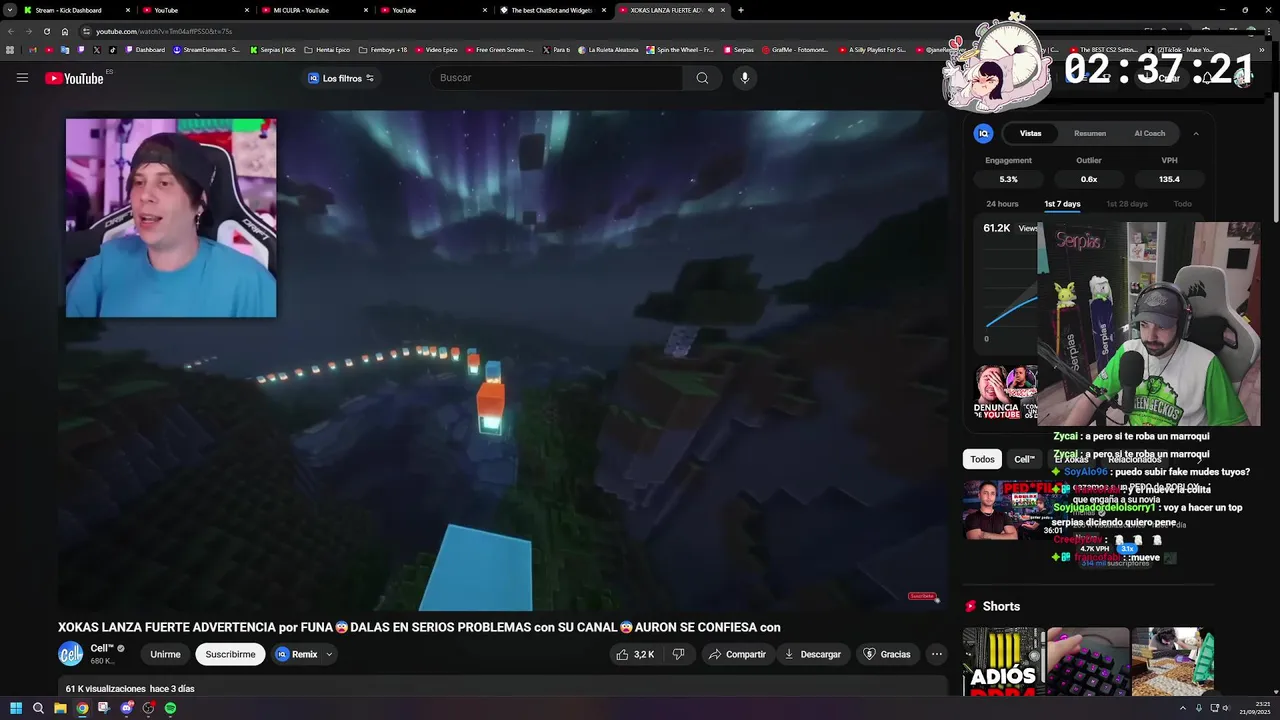This screenshot has width=1280, height=720.
Task: Open the 'Spin the Wheel' bookmark
Action: [x=680, y=49]
